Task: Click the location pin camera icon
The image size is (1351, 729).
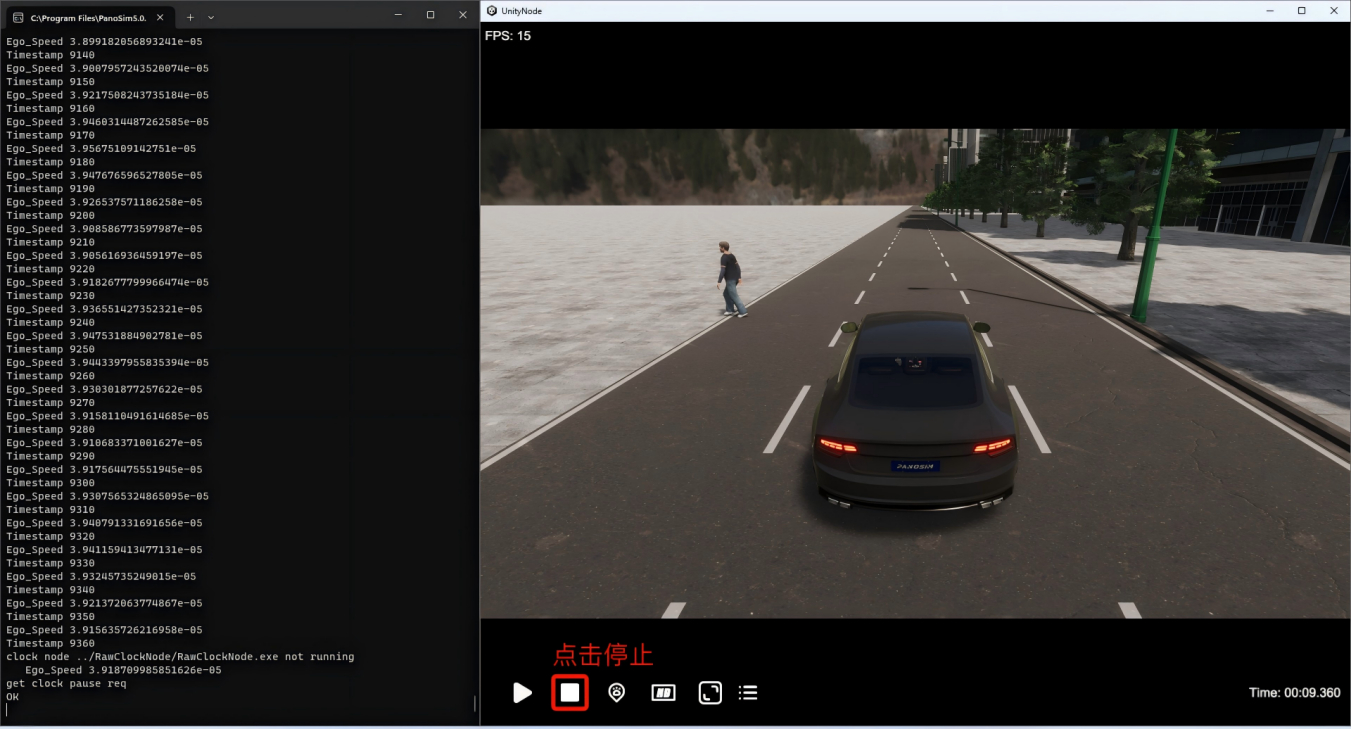Action: point(616,692)
